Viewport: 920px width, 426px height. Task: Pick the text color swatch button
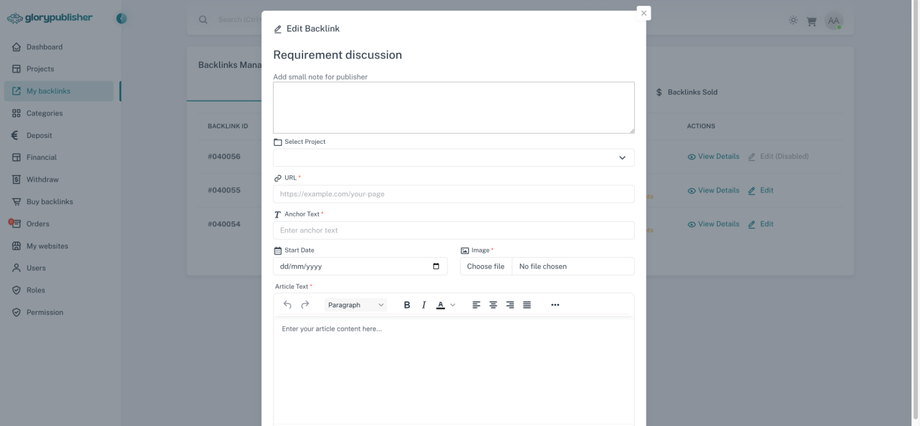point(440,305)
